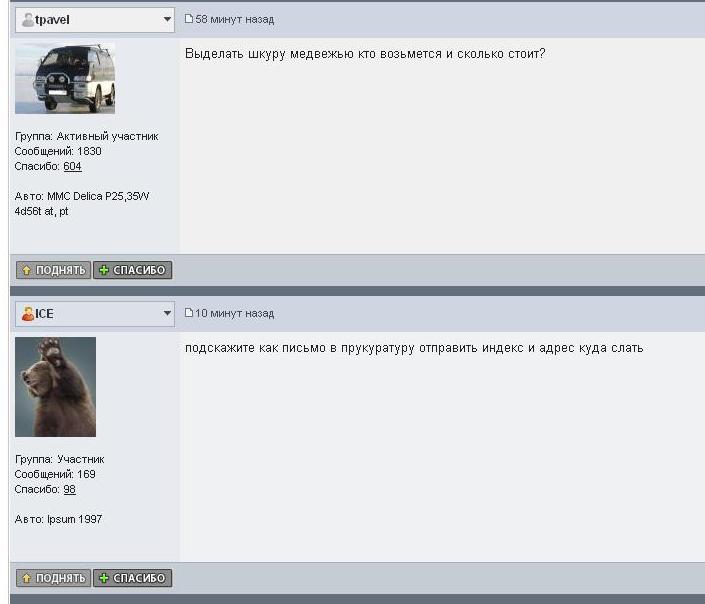The image size is (705, 604).
Task: Click ICE's bear avatar image
Action: (56, 386)
